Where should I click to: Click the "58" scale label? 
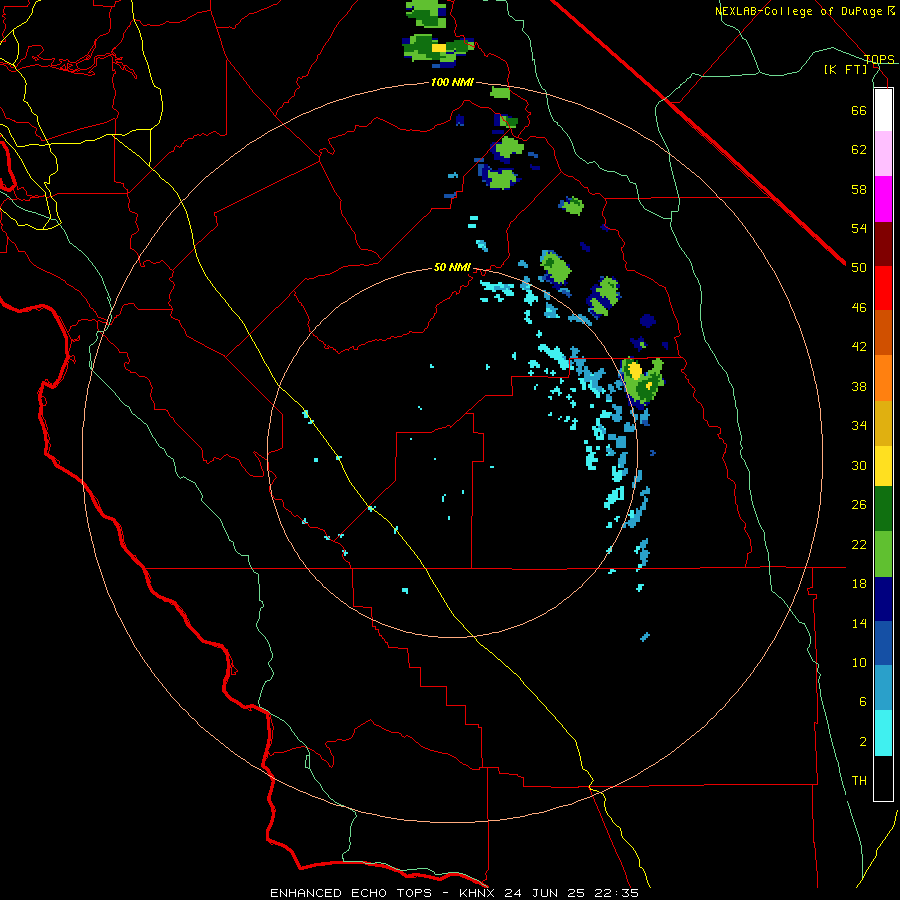[x=859, y=189]
